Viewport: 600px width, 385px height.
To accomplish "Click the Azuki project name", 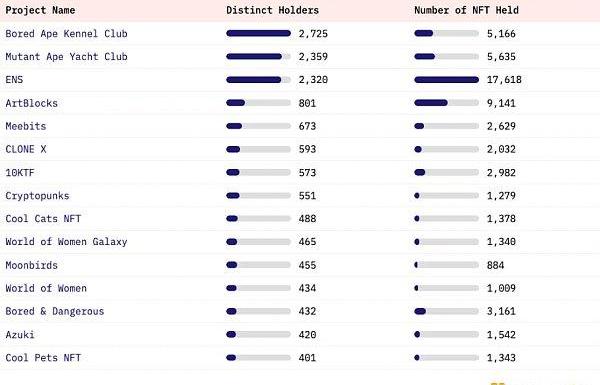I will (20, 334).
